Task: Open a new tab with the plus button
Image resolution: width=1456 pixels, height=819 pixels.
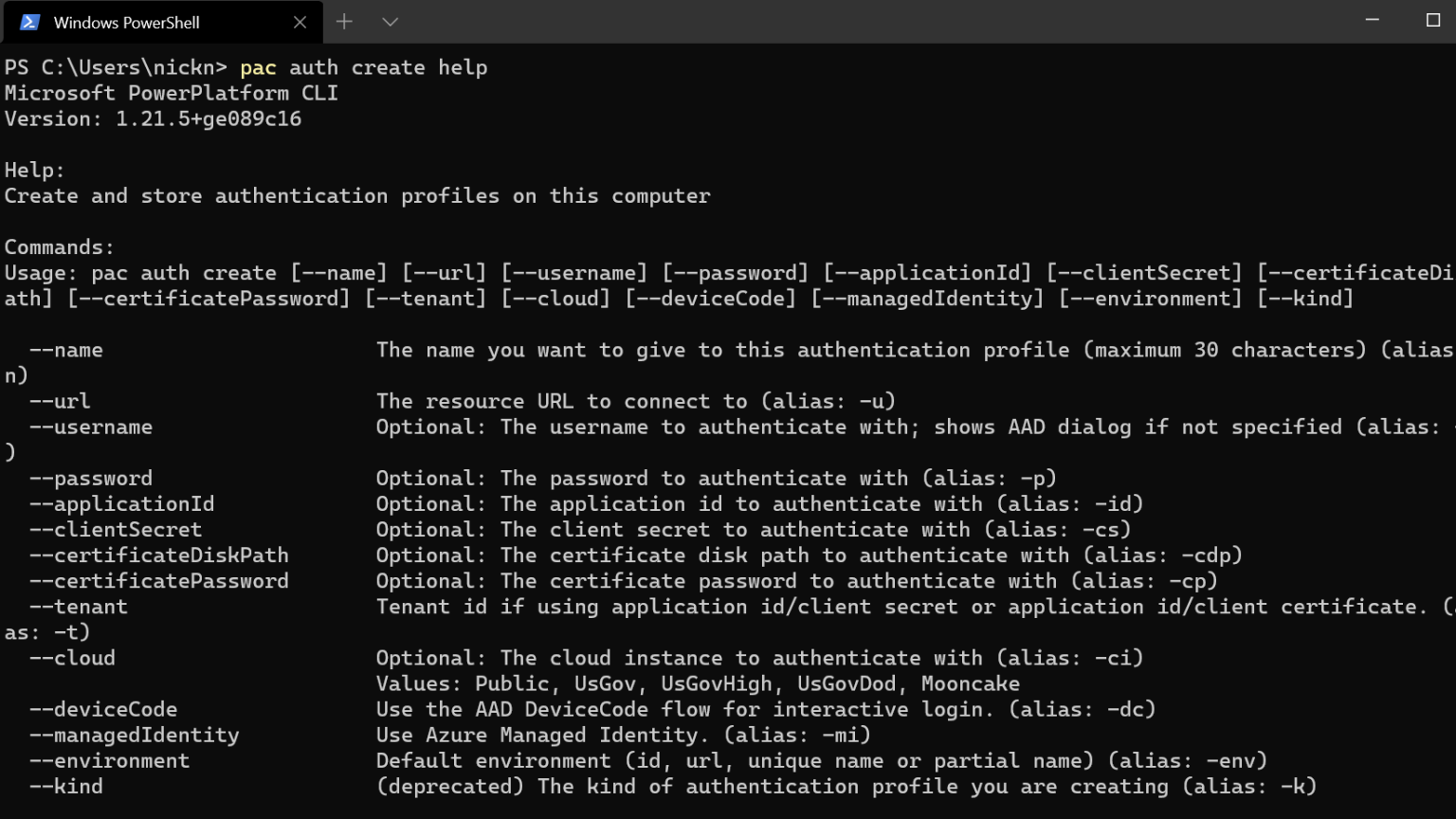Action: 344,21
